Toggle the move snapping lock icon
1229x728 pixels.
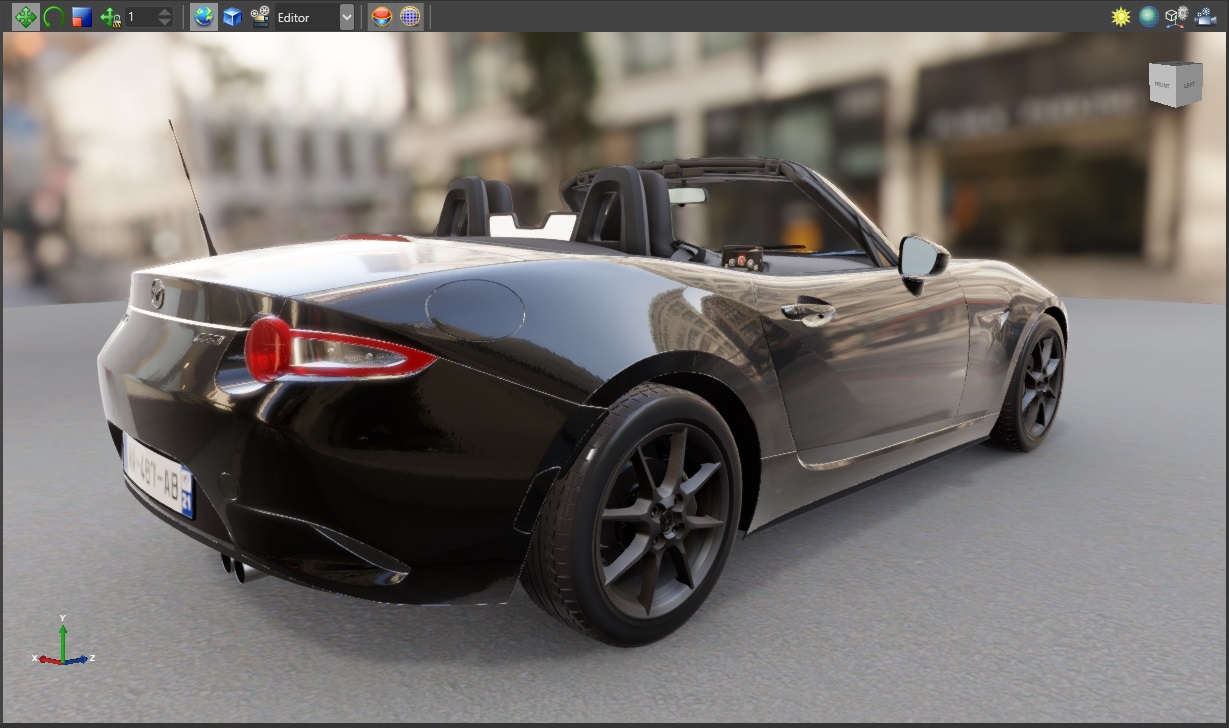click(110, 17)
